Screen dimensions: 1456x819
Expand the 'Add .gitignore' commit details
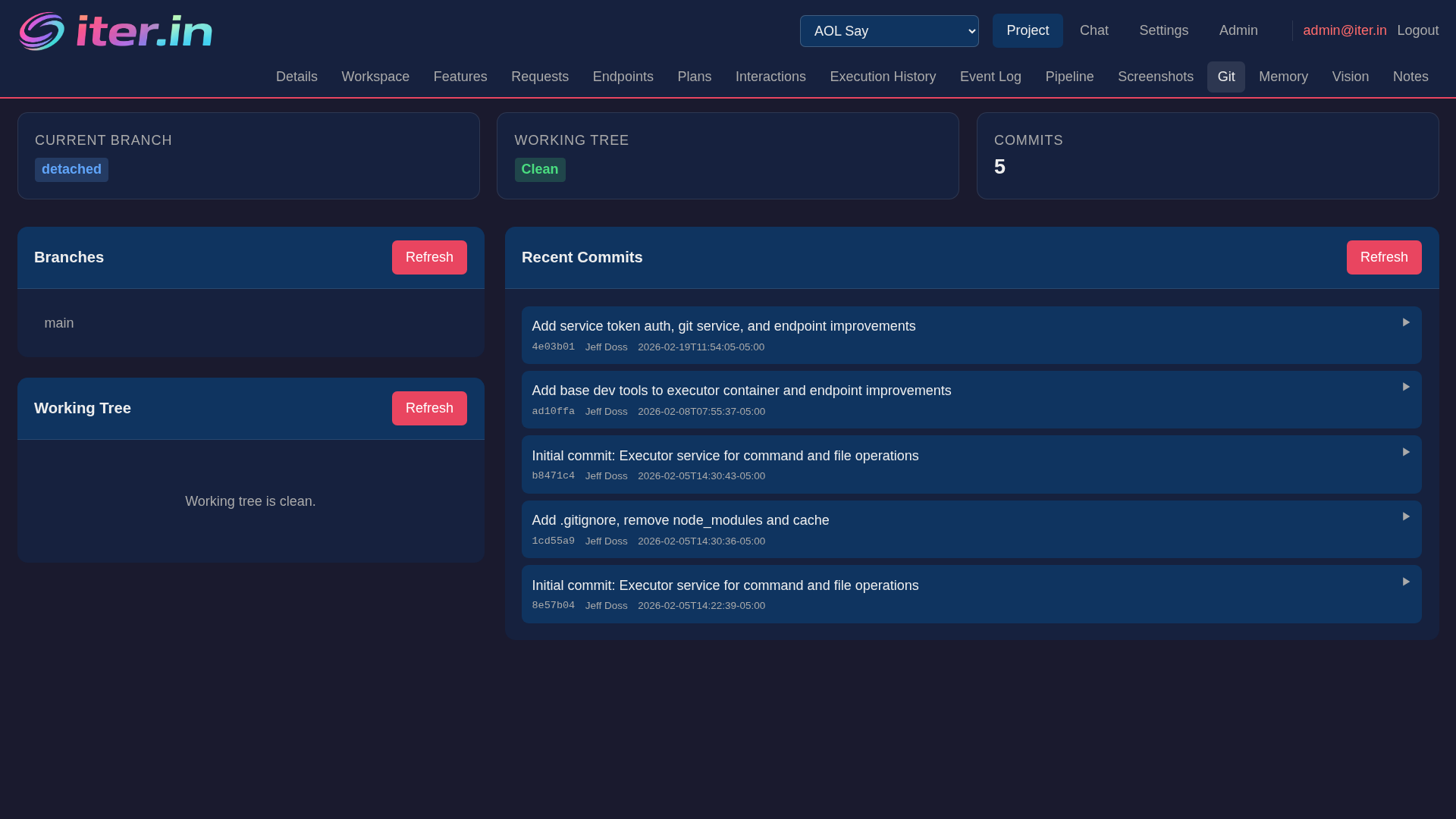click(1407, 516)
